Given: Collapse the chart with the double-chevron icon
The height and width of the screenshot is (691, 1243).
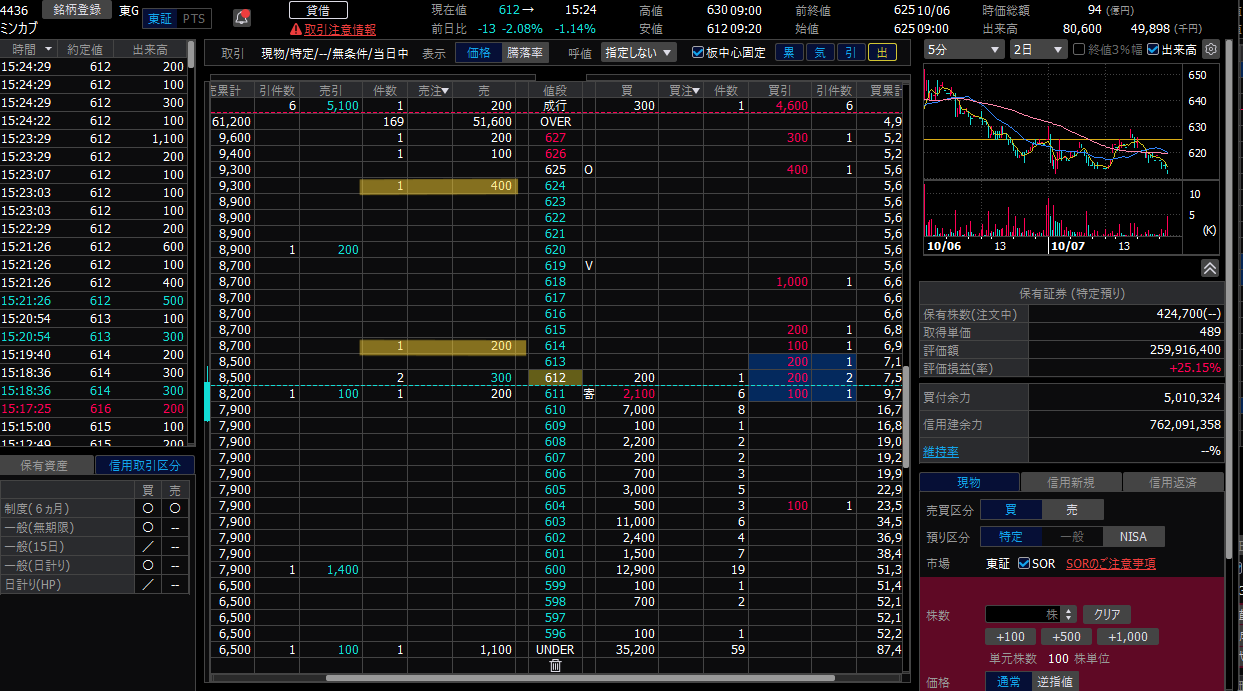Looking at the screenshot, I should tap(1209, 268).
